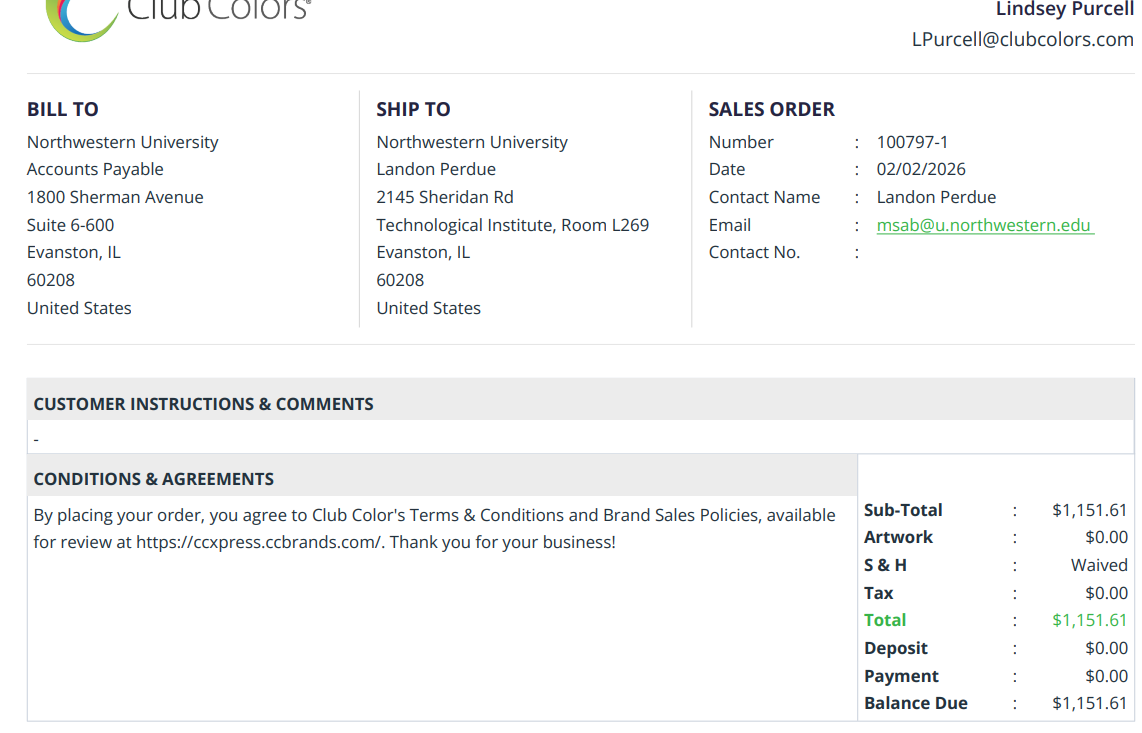Click the Club Colors logo
Screen dimensions: 1142x733
178,18
